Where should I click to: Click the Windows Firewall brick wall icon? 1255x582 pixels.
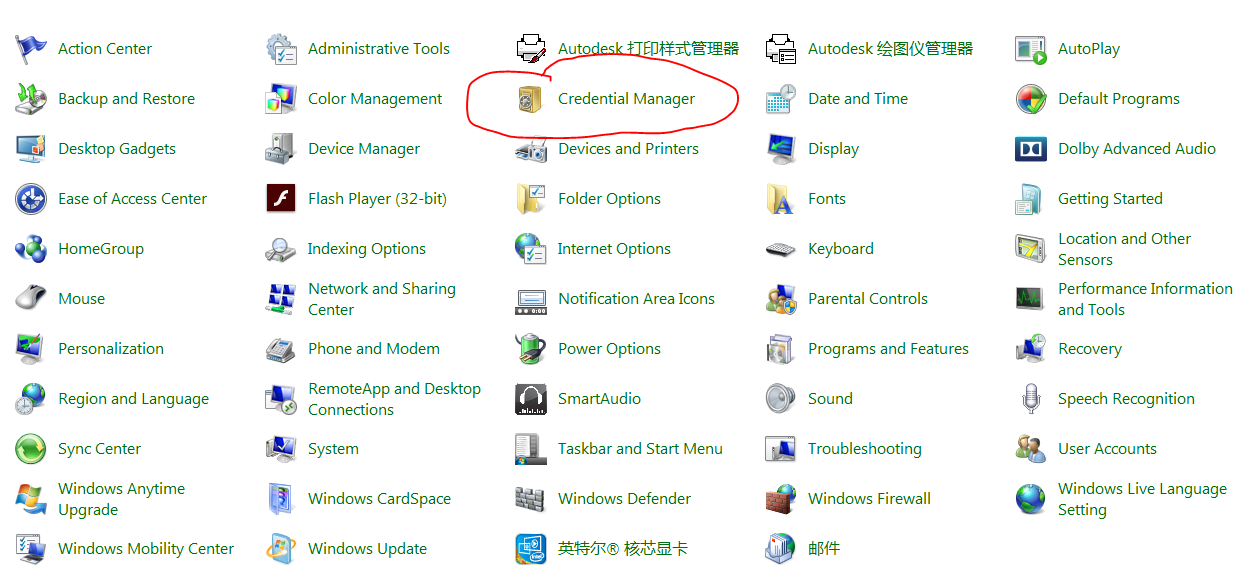pos(780,499)
